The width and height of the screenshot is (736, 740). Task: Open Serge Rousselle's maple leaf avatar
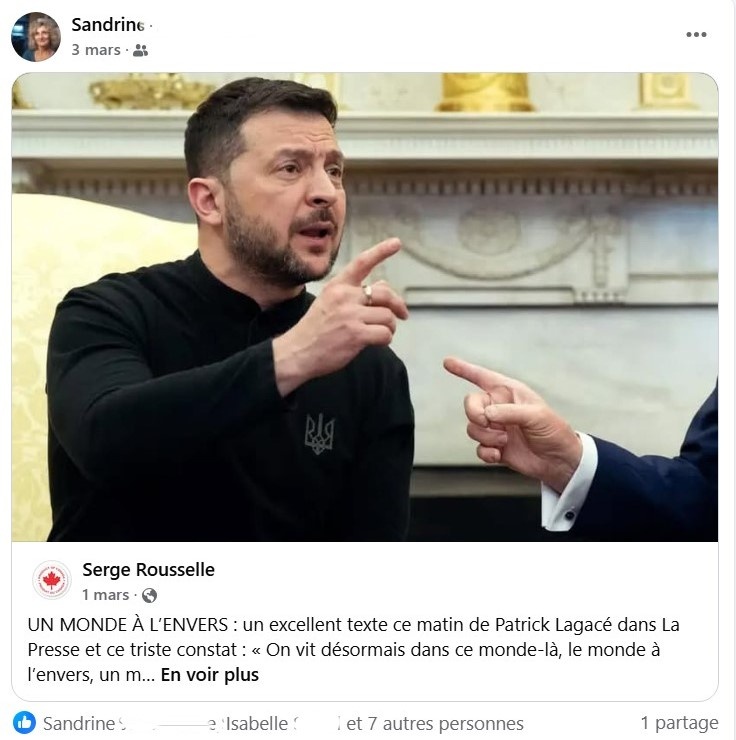coord(51,580)
